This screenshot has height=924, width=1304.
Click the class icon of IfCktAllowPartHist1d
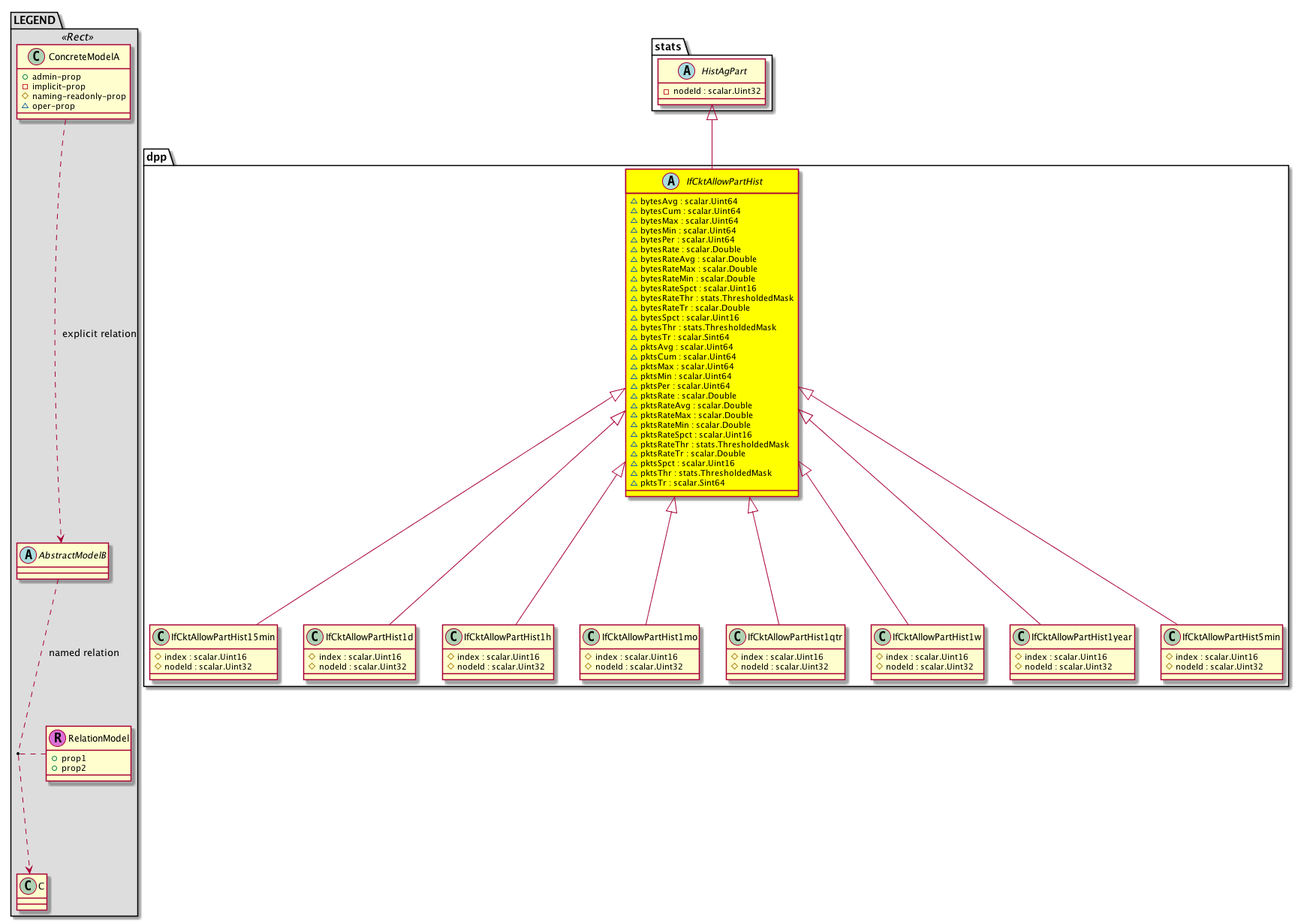315,637
